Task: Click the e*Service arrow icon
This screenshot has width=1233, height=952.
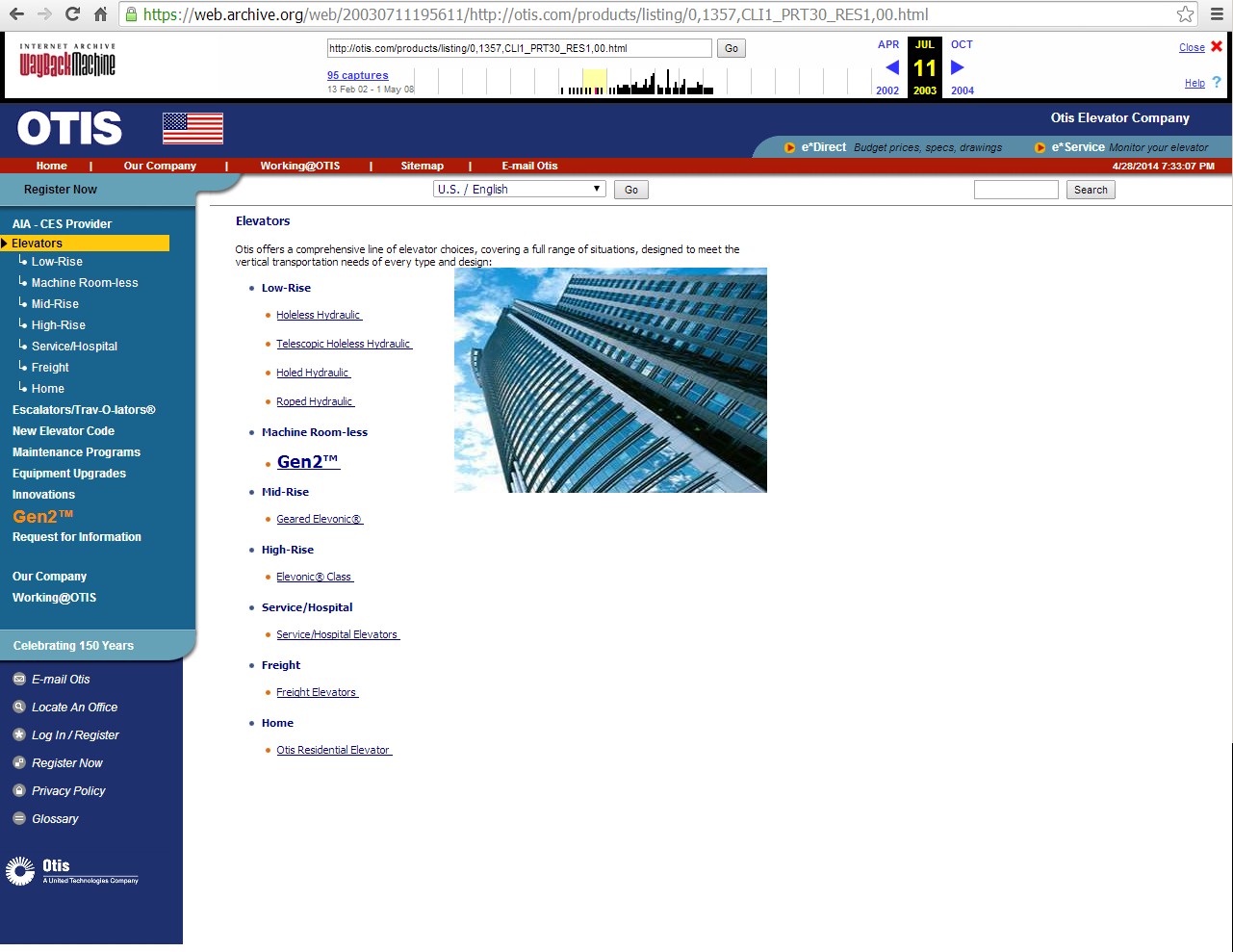Action: coord(1040,147)
